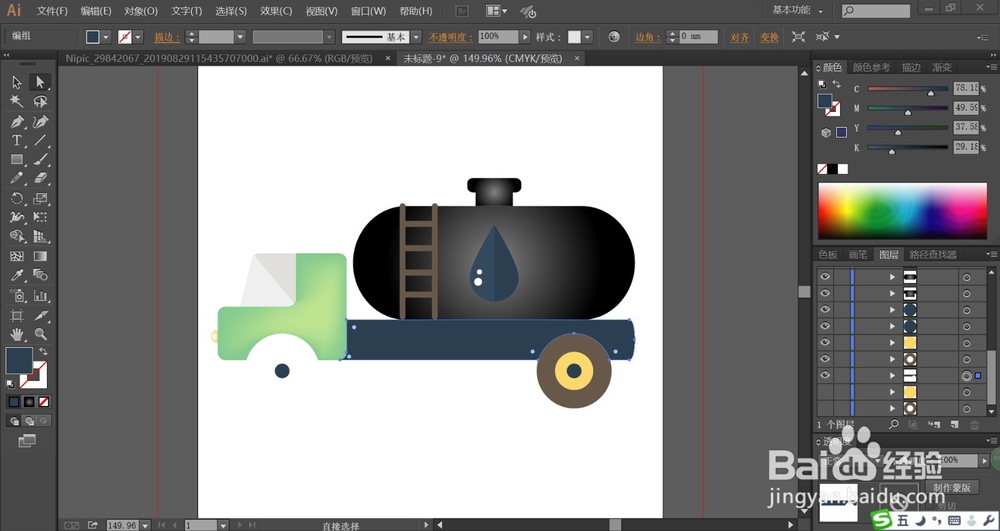Select the Rectangle tool

(17, 159)
